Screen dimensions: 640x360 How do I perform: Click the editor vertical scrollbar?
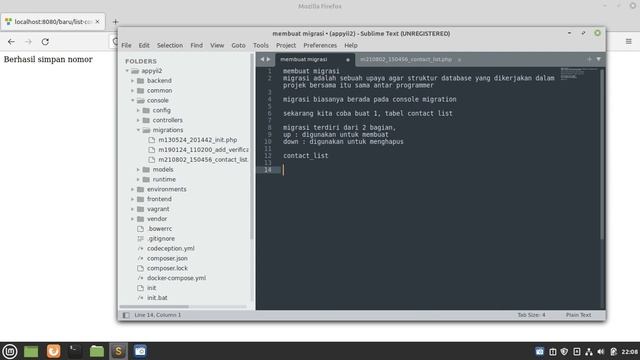(x=602, y=154)
